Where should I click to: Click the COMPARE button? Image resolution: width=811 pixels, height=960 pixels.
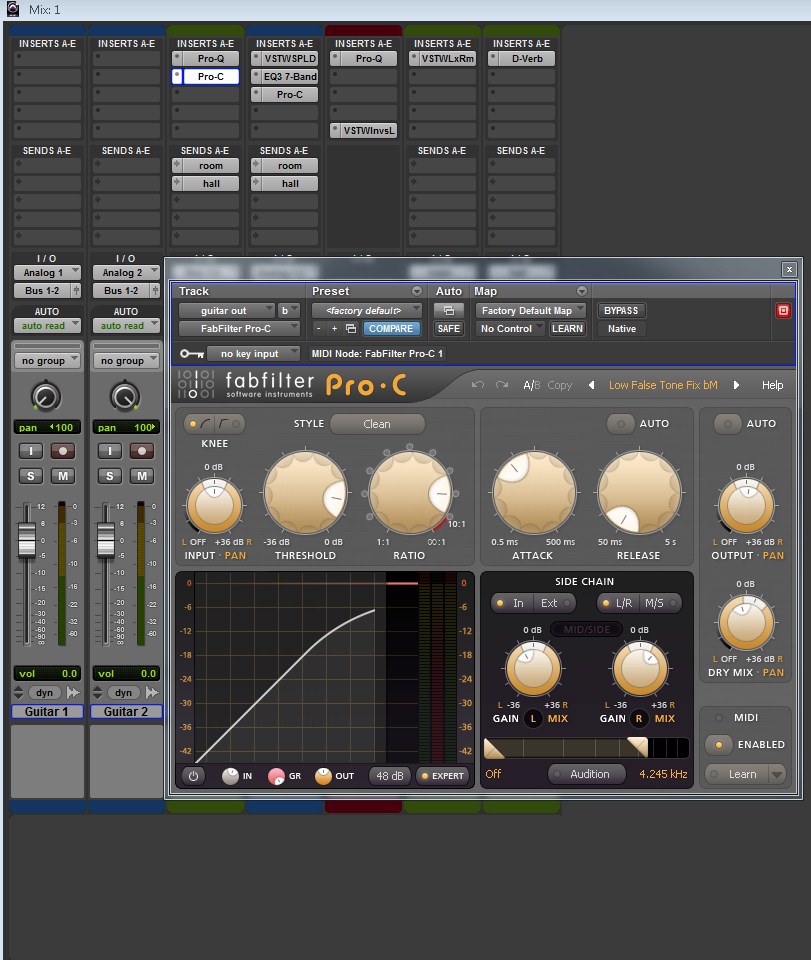(x=392, y=329)
